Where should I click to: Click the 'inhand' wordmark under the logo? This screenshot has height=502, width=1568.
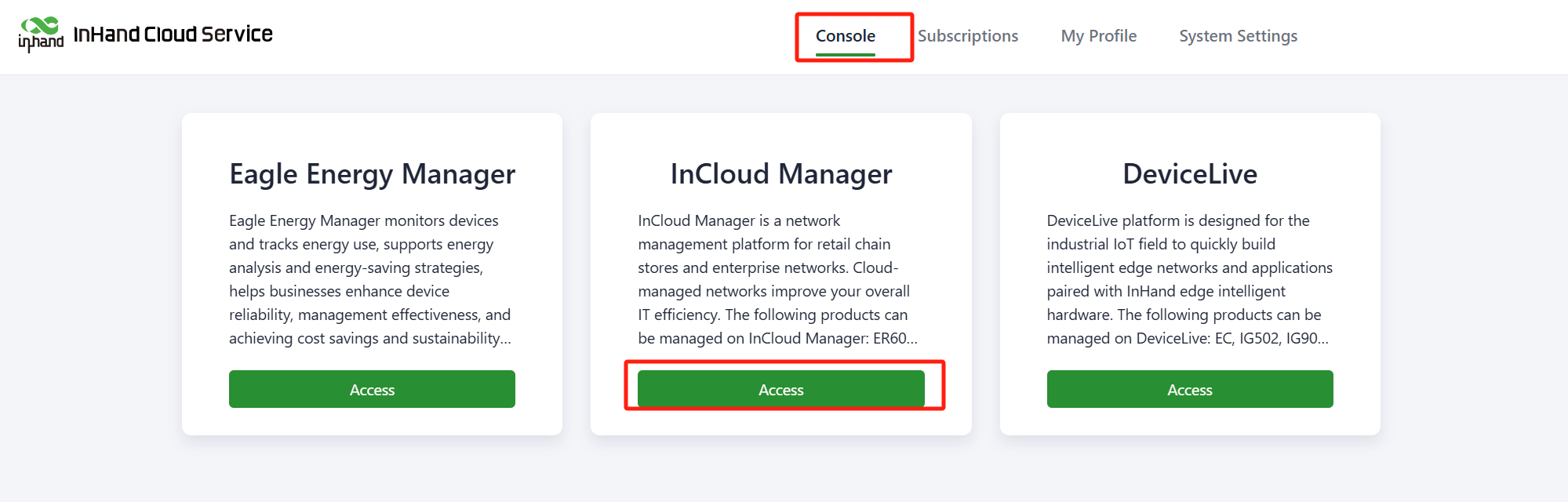pyautogui.click(x=41, y=42)
